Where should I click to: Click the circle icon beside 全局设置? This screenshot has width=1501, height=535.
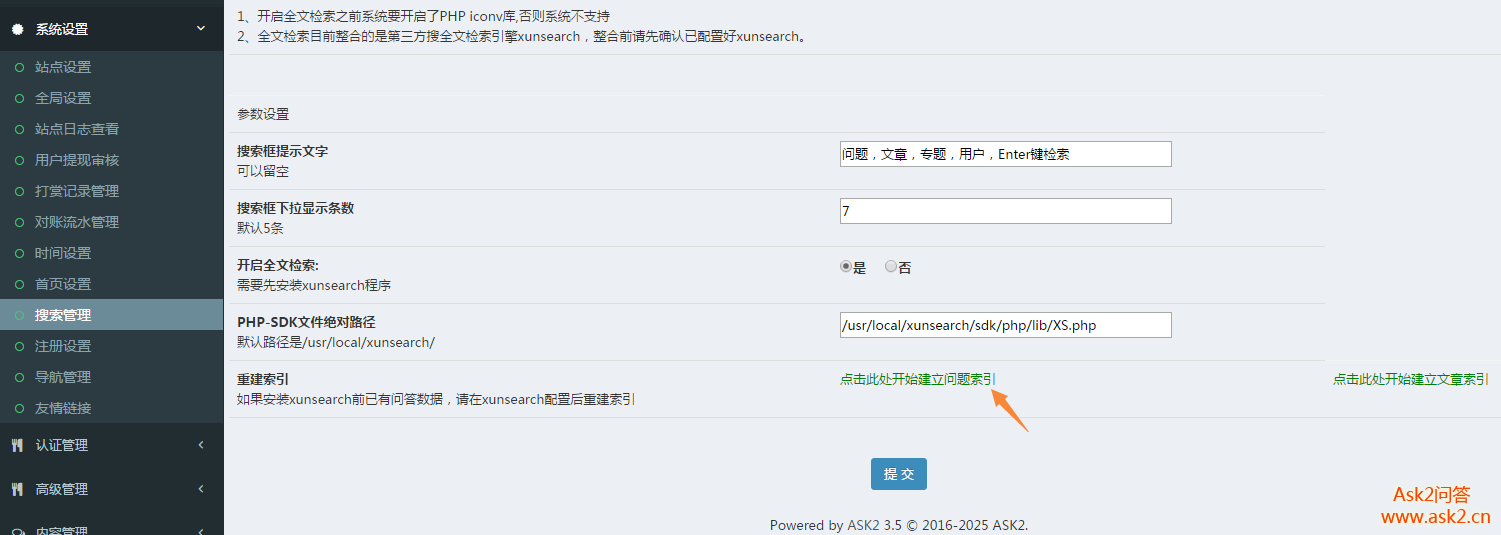pyautogui.click(x=19, y=98)
